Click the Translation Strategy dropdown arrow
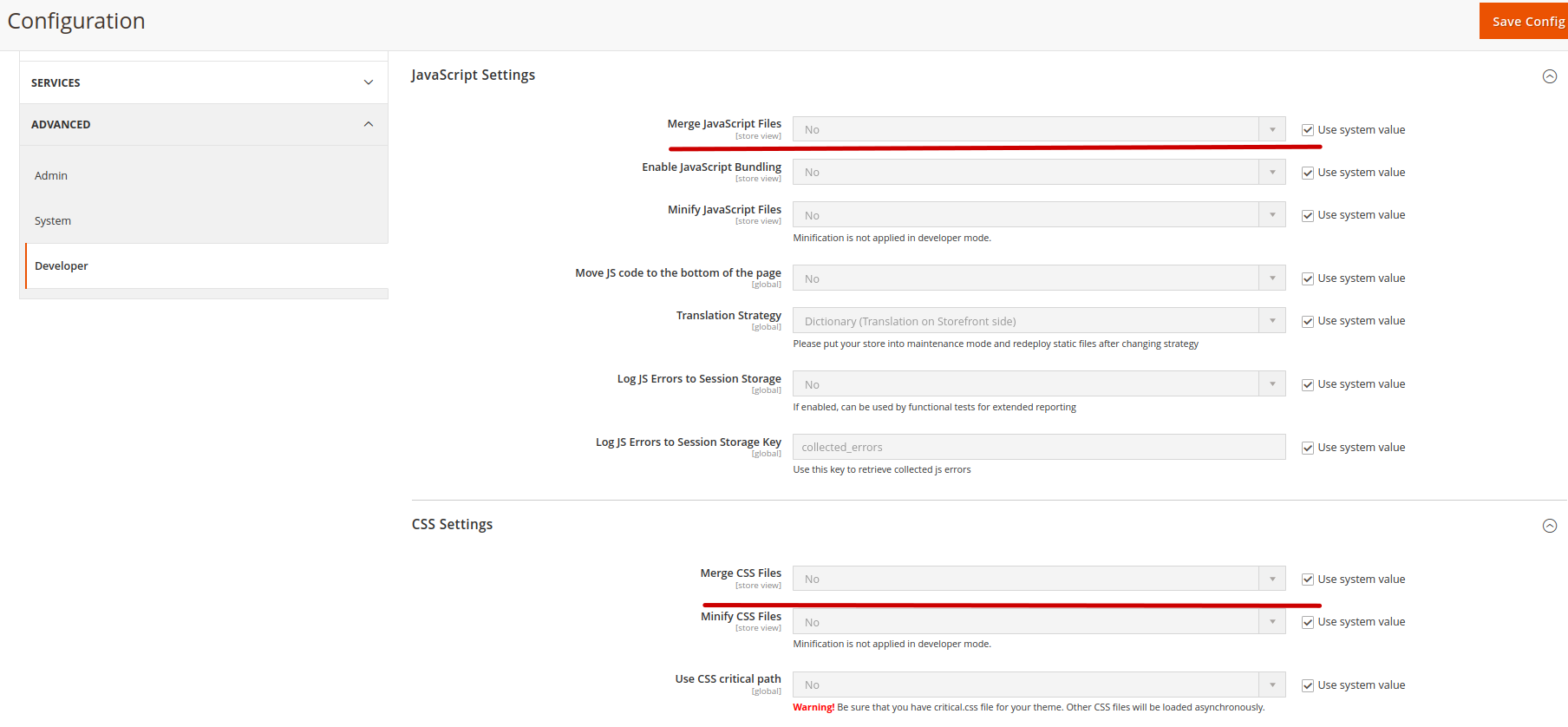Screen dimensions: 1568x727 (1271, 321)
